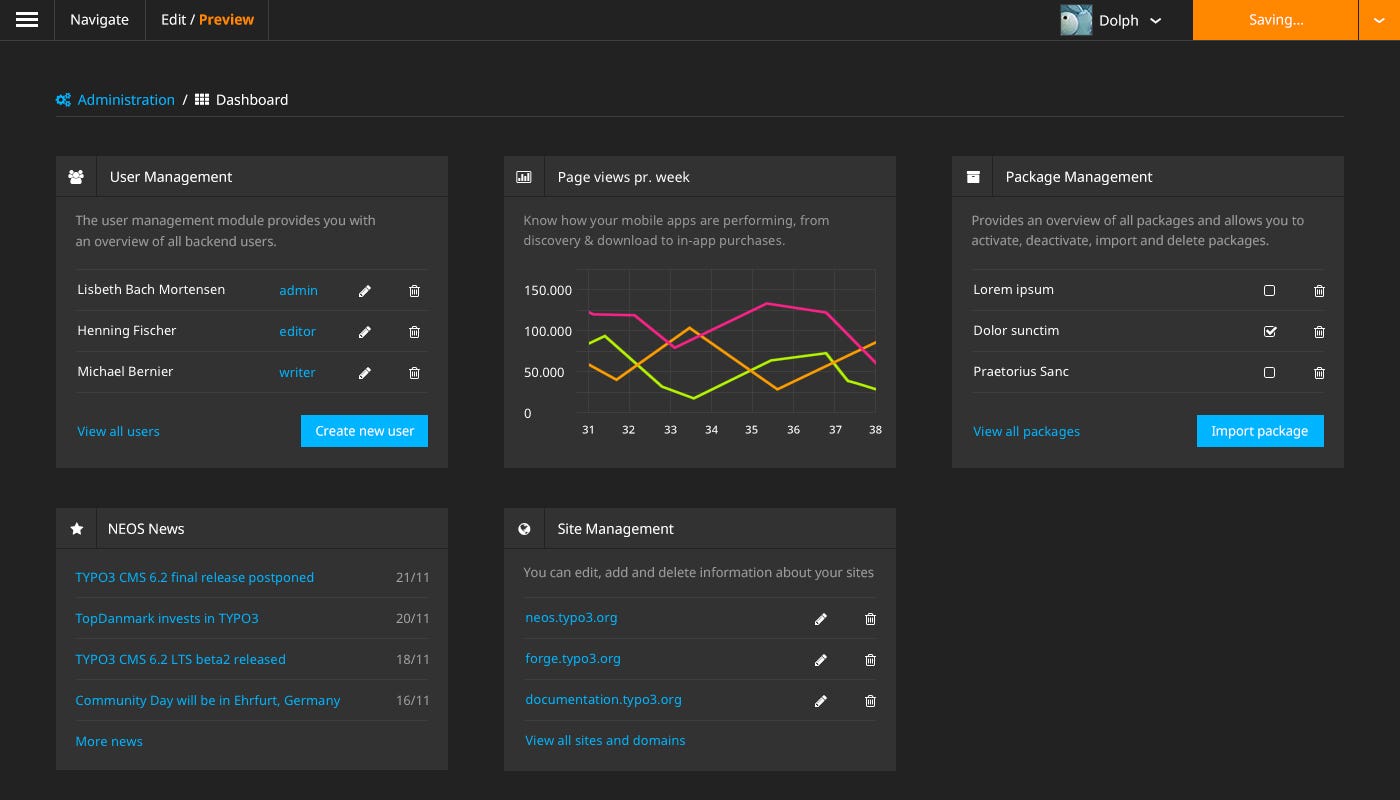The image size is (1400, 800).
Task: Check the Praetorius Sanc package checkbox
Action: (1269, 372)
